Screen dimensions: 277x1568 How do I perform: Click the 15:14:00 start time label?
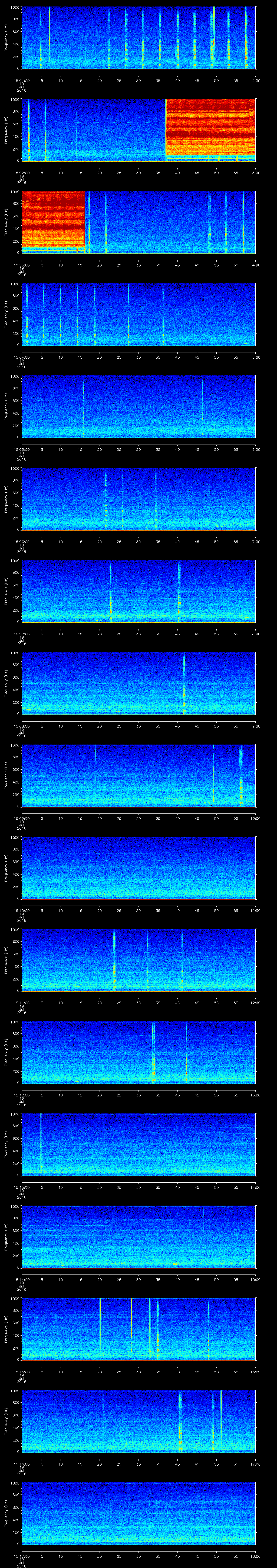tap(22, 1279)
